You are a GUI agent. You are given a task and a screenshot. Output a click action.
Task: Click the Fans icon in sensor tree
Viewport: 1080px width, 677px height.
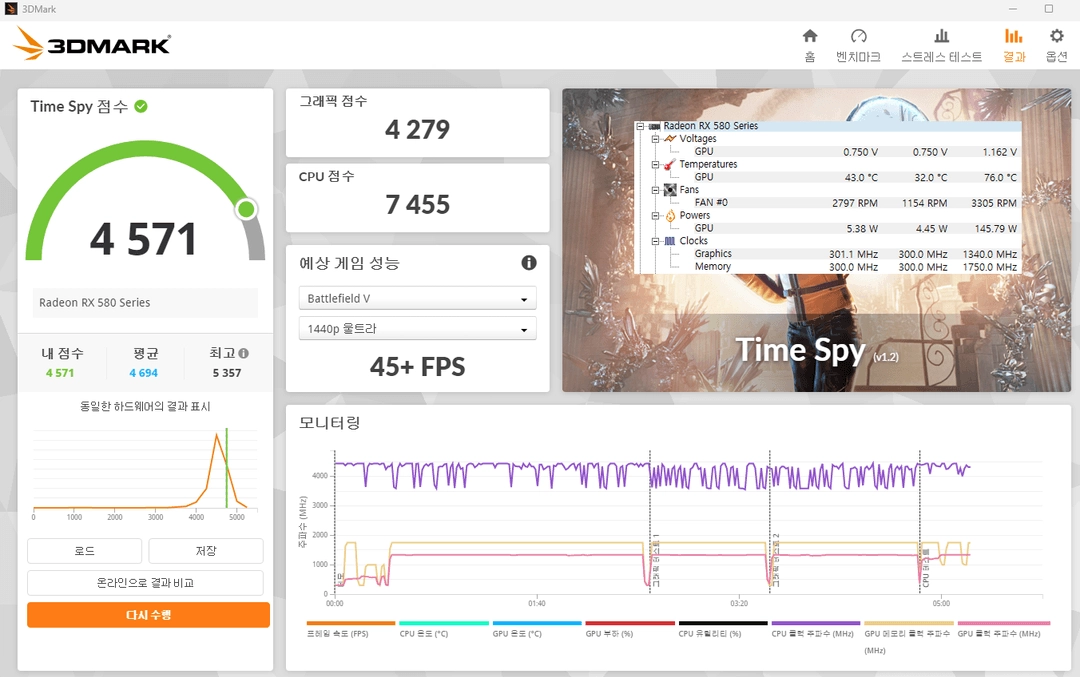[669, 189]
